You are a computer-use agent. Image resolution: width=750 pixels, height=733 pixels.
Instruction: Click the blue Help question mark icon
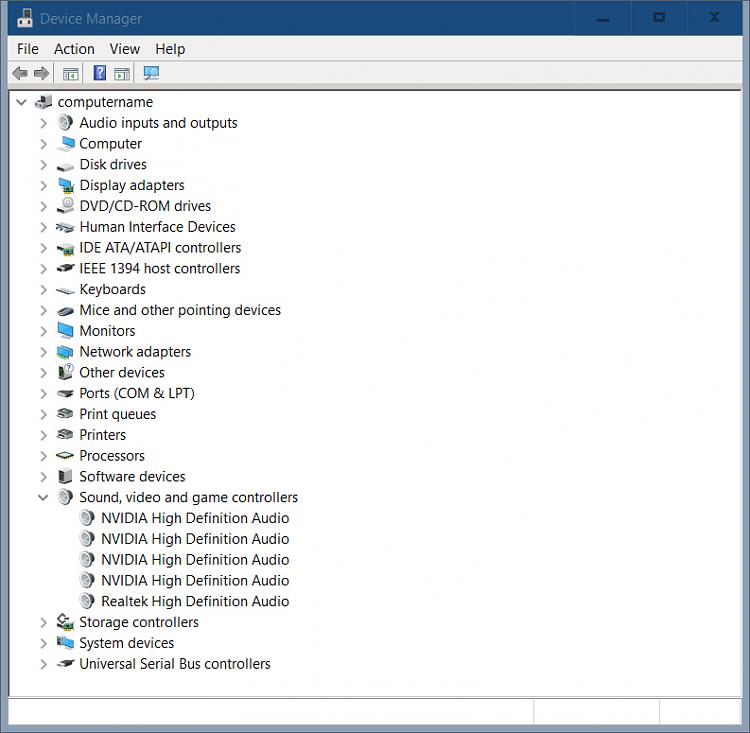coord(99,73)
